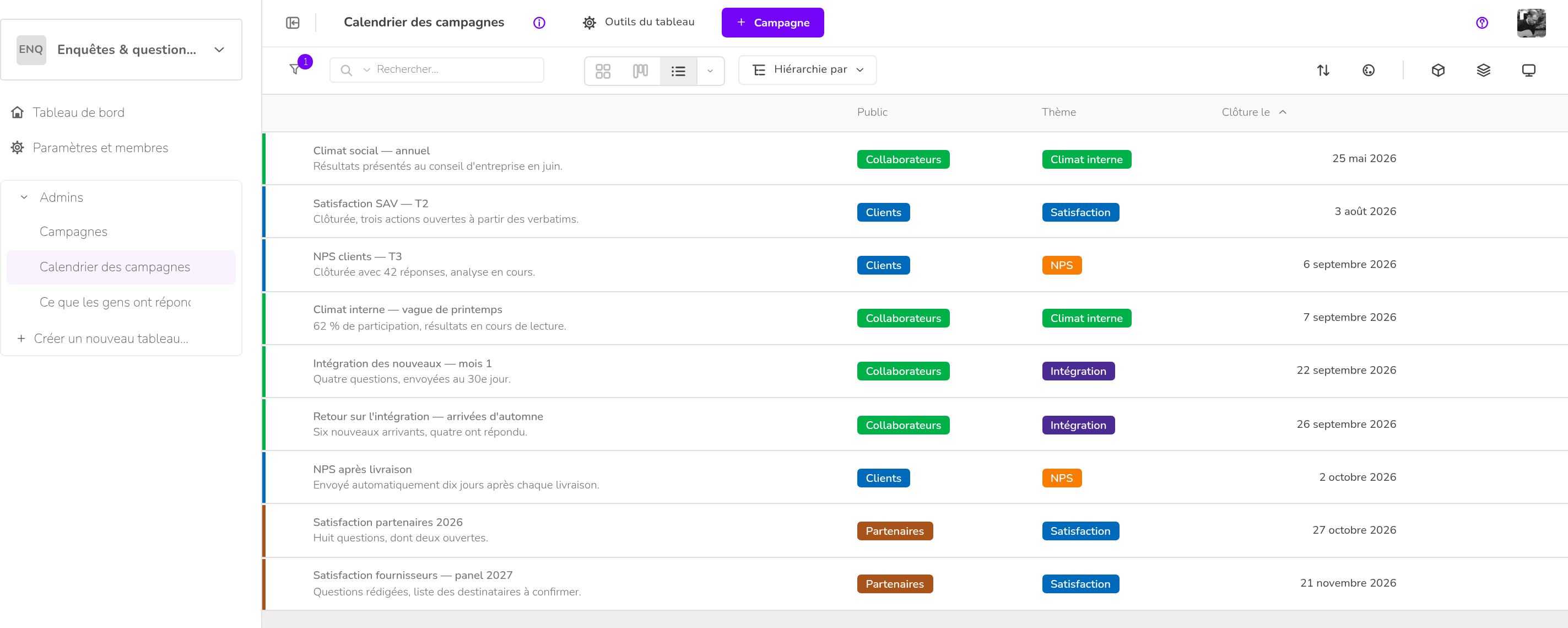Open the user avatar menu
Image resolution: width=1568 pixels, height=628 pixels.
1532,23
